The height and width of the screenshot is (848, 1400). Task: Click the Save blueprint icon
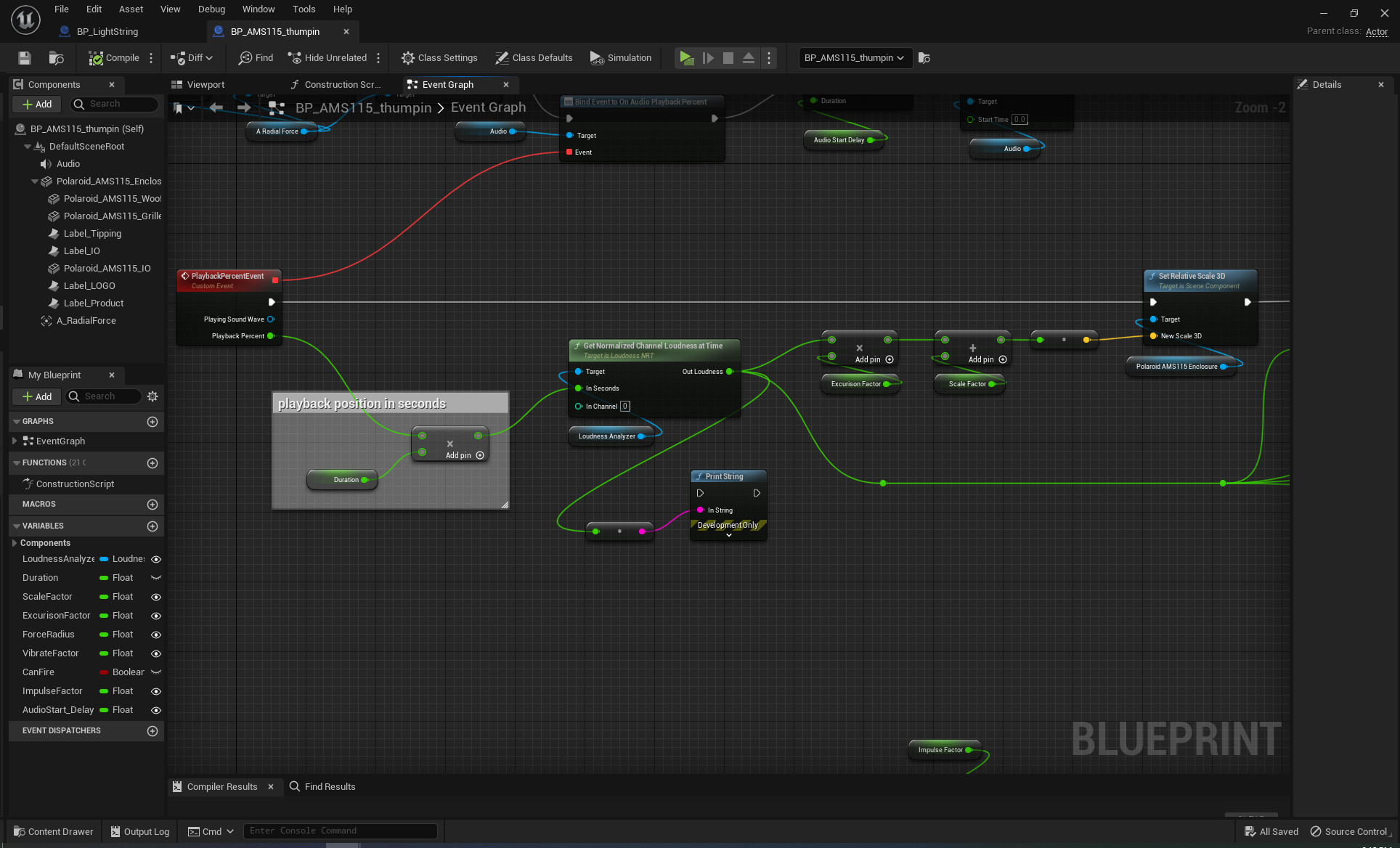tap(25, 58)
